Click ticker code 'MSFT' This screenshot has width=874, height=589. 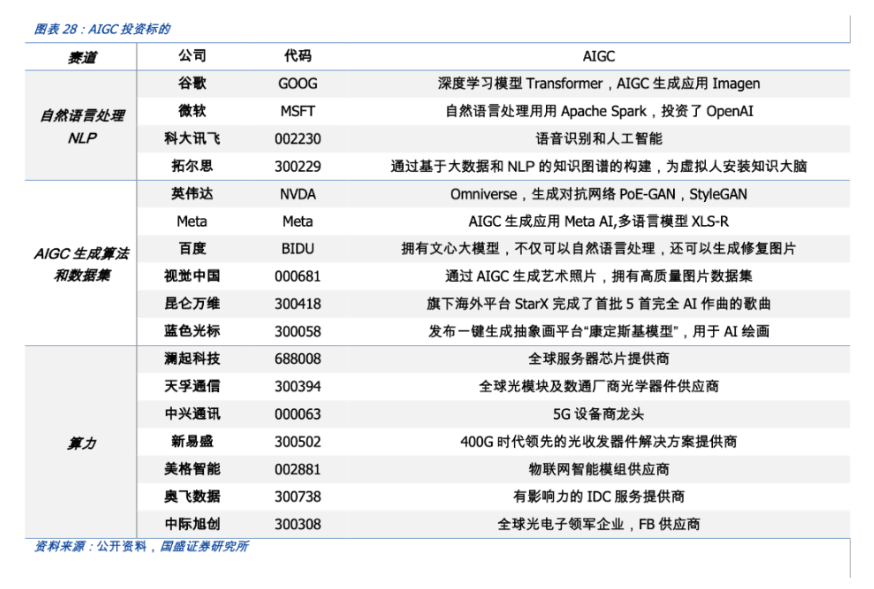[298, 111]
